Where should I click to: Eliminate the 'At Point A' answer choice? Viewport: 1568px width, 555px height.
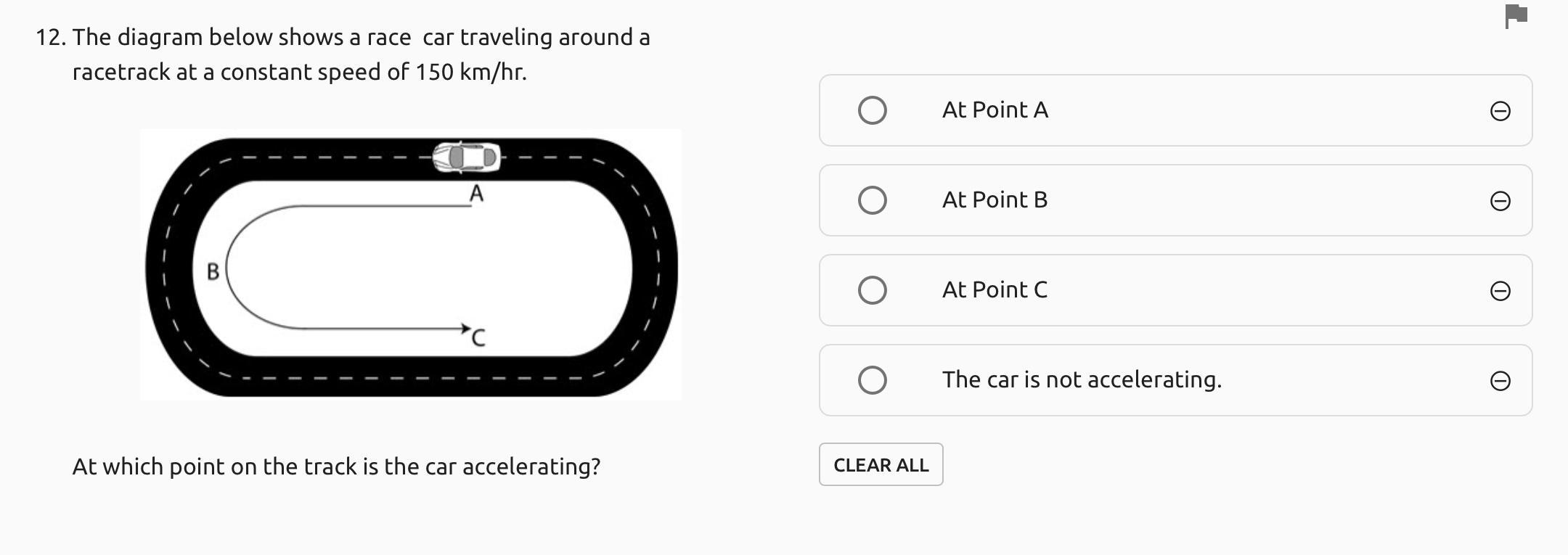[1500, 111]
